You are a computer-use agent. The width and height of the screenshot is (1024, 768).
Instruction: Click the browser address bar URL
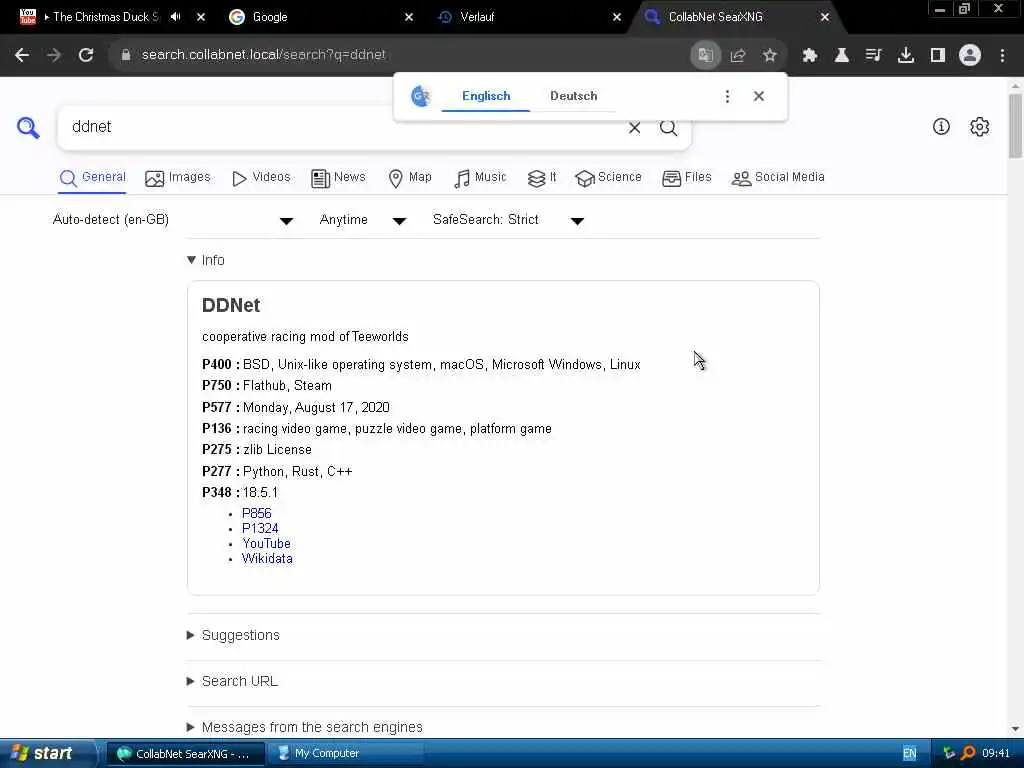tap(263, 56)
